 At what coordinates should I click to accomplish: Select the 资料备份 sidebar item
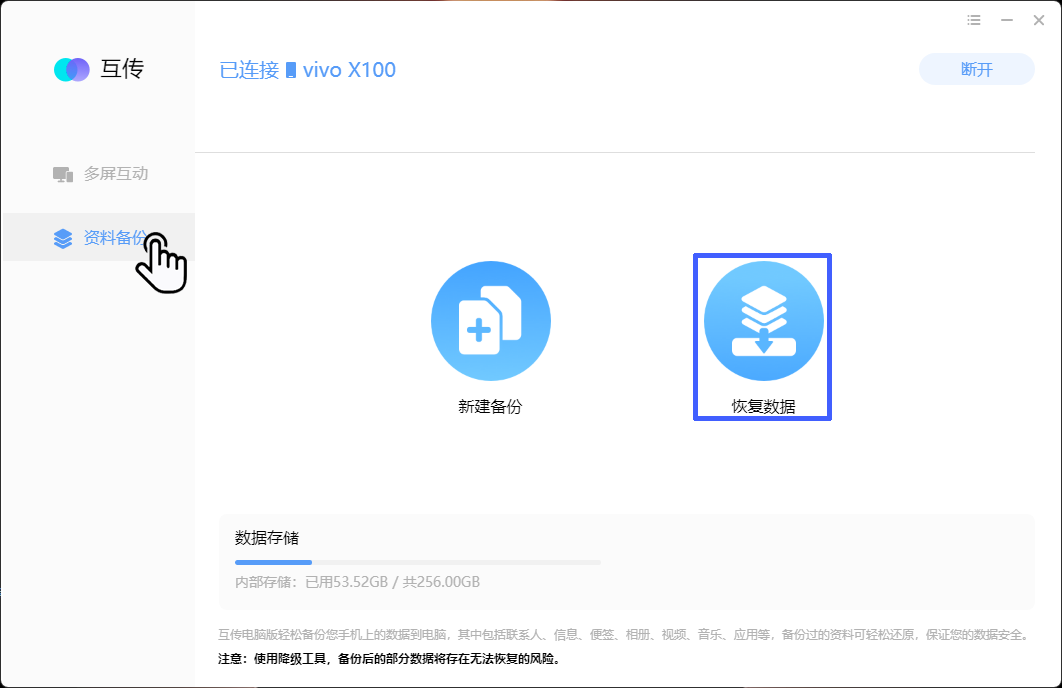point(99,237)
